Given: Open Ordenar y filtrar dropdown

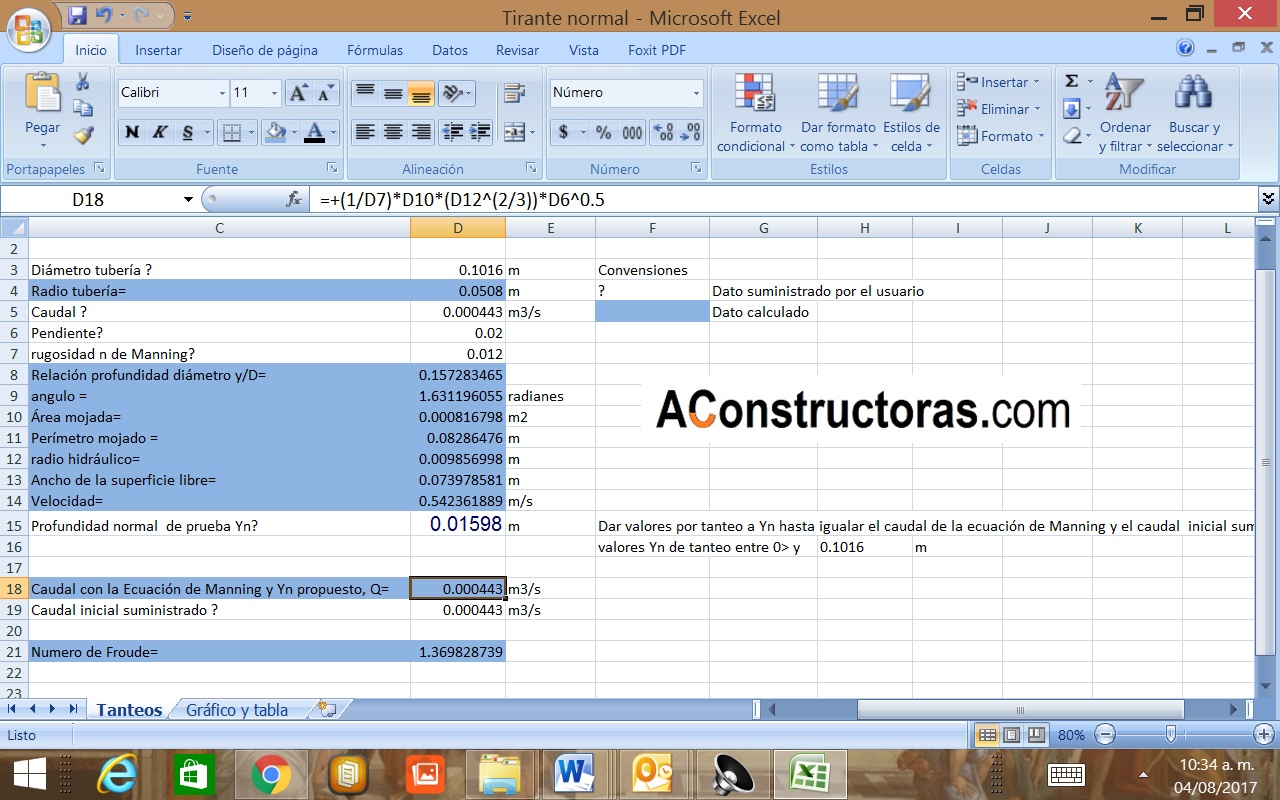Looking at the screenshot, I should pos(1125,113).
